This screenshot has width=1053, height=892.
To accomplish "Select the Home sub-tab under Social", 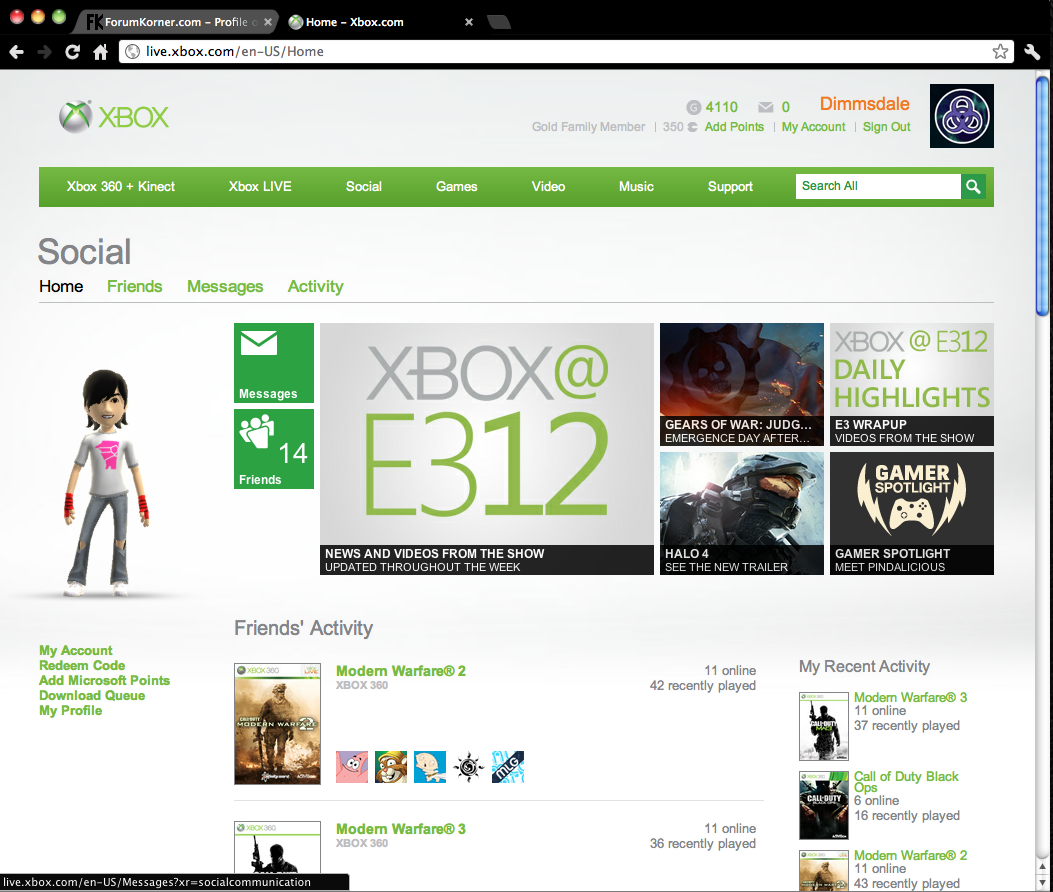I will [x=61, y=287].
